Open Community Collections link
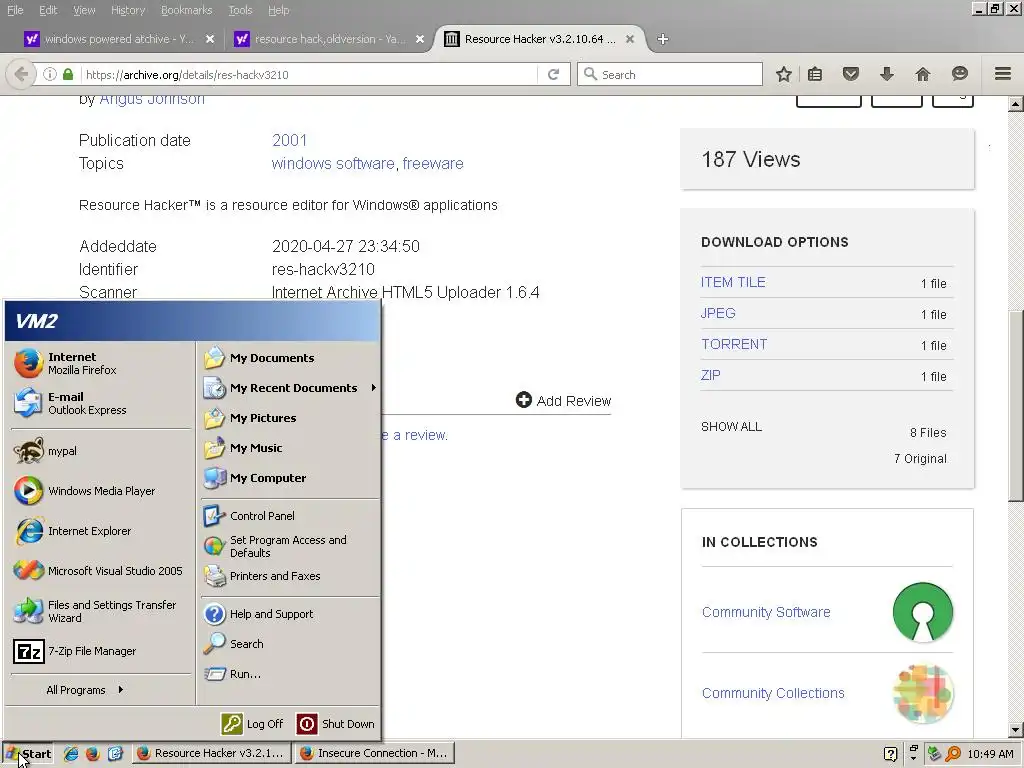Screen dimensions: 1024x768 [x=773, y=693]
